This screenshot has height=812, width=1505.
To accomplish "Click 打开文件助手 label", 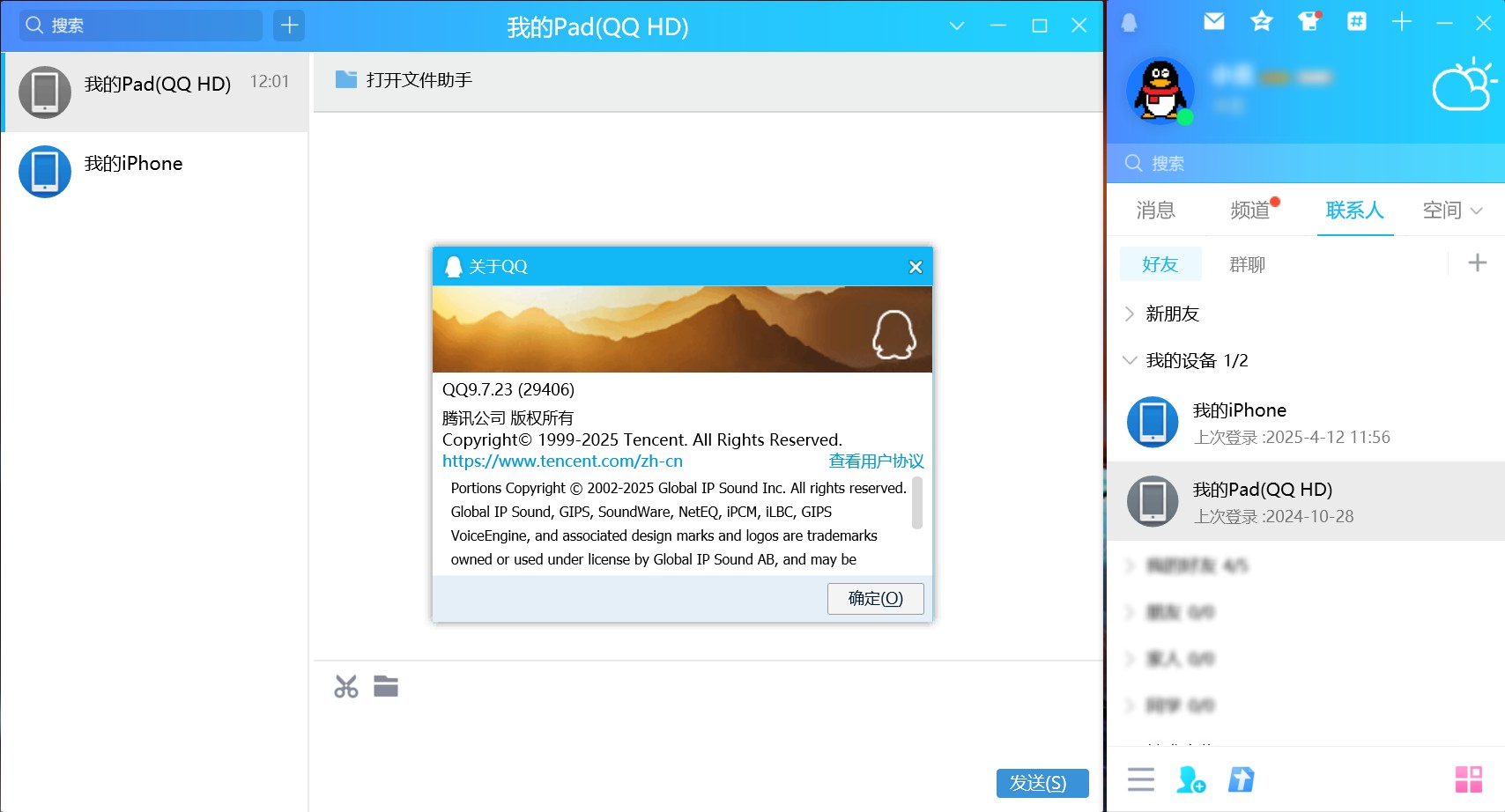I will (x=419, y=80).
